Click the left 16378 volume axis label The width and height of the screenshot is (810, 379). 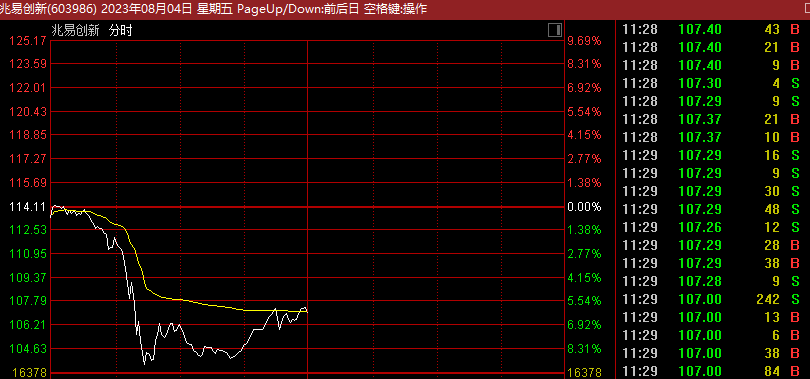28,372
